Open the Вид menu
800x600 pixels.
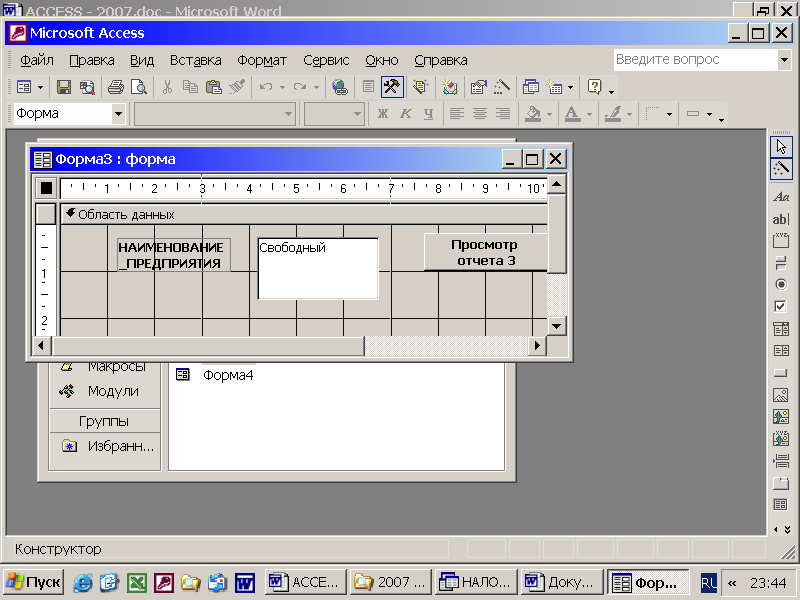(x=142, y=60)
